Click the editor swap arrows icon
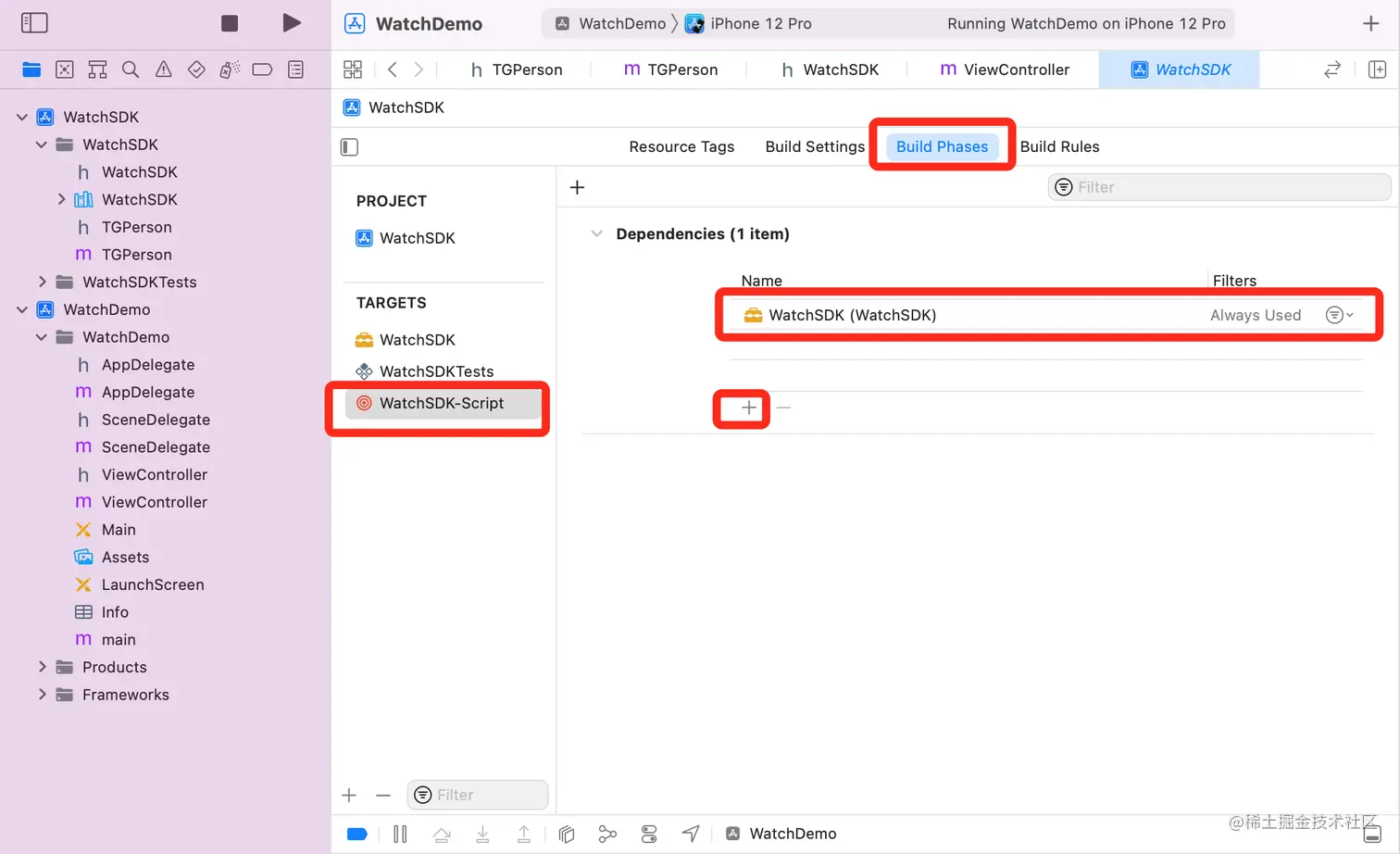The height and width of the screenshot is (854, 1400). click(x=1332, y=69)
